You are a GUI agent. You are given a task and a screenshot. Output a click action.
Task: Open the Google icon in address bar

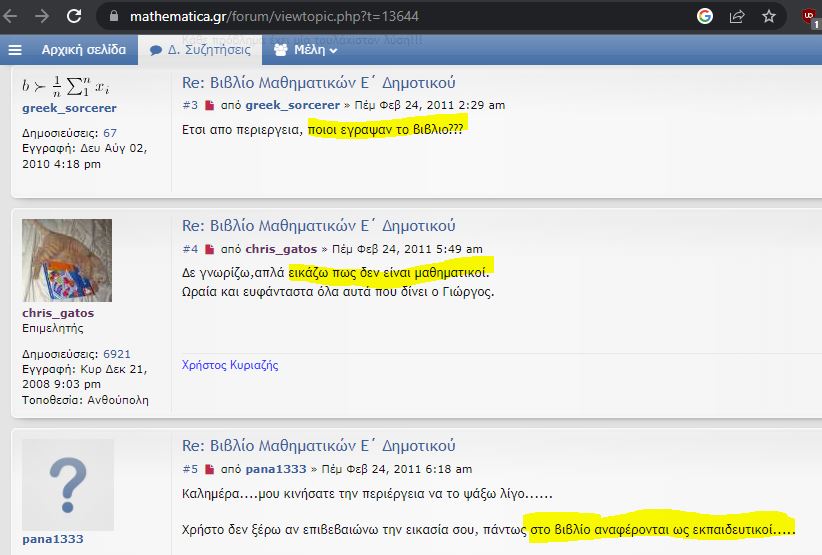705,16
